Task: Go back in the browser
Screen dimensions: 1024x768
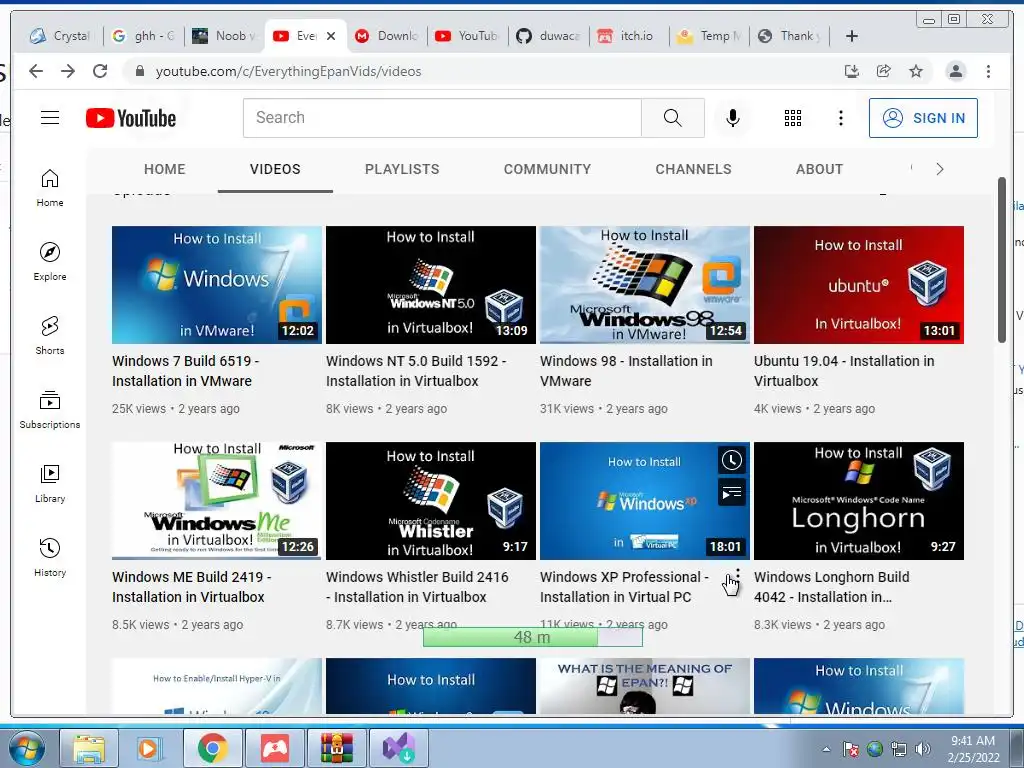Action: point(36,71)
